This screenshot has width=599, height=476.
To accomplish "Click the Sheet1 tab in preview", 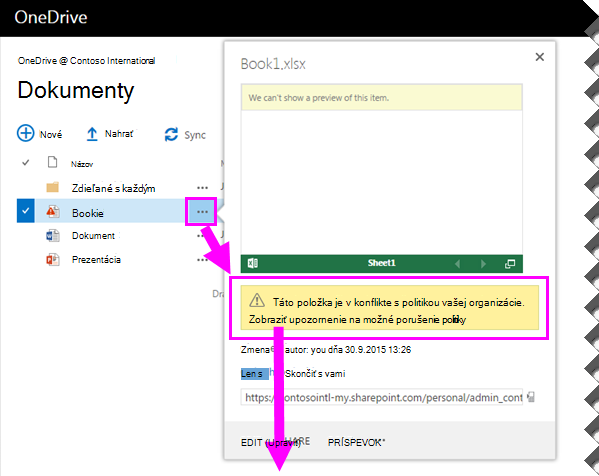I will 382,263.
